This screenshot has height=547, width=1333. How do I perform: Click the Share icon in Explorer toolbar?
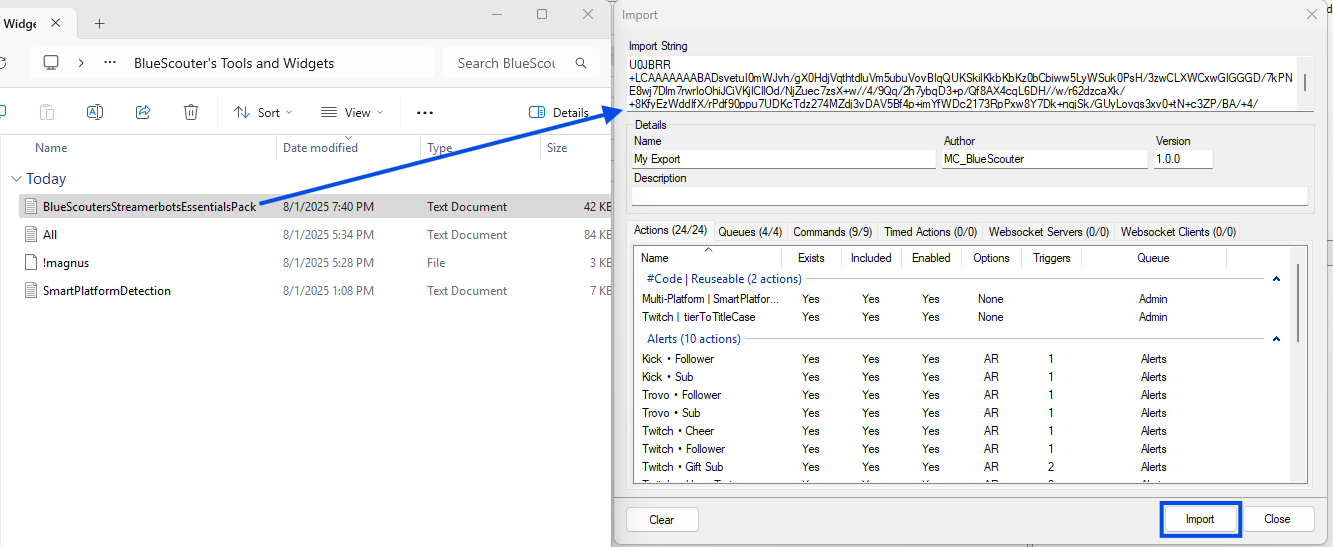143,113
